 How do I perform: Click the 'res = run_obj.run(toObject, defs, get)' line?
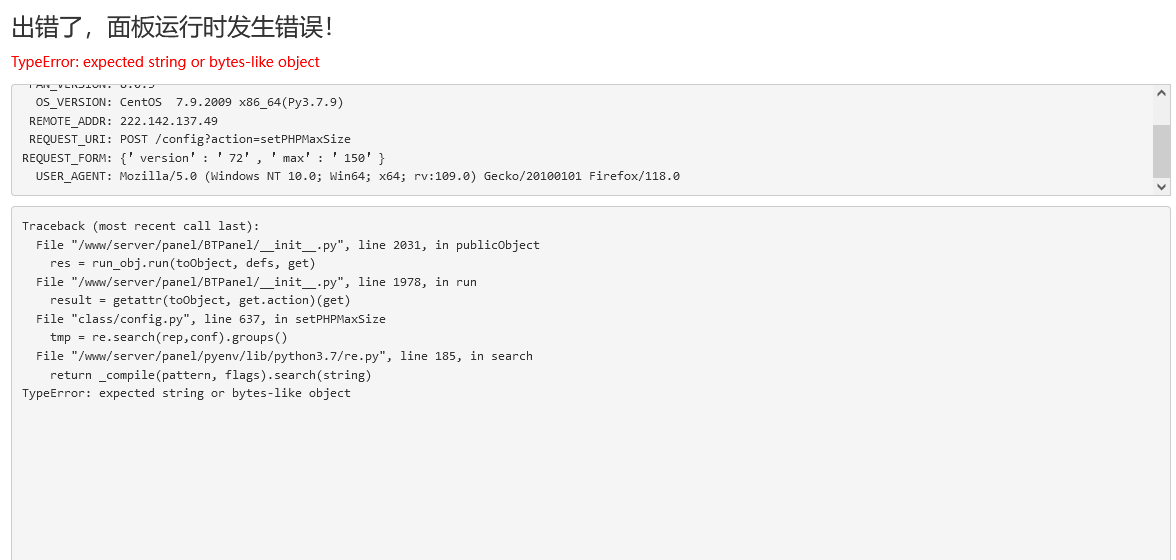click(182, 263)
